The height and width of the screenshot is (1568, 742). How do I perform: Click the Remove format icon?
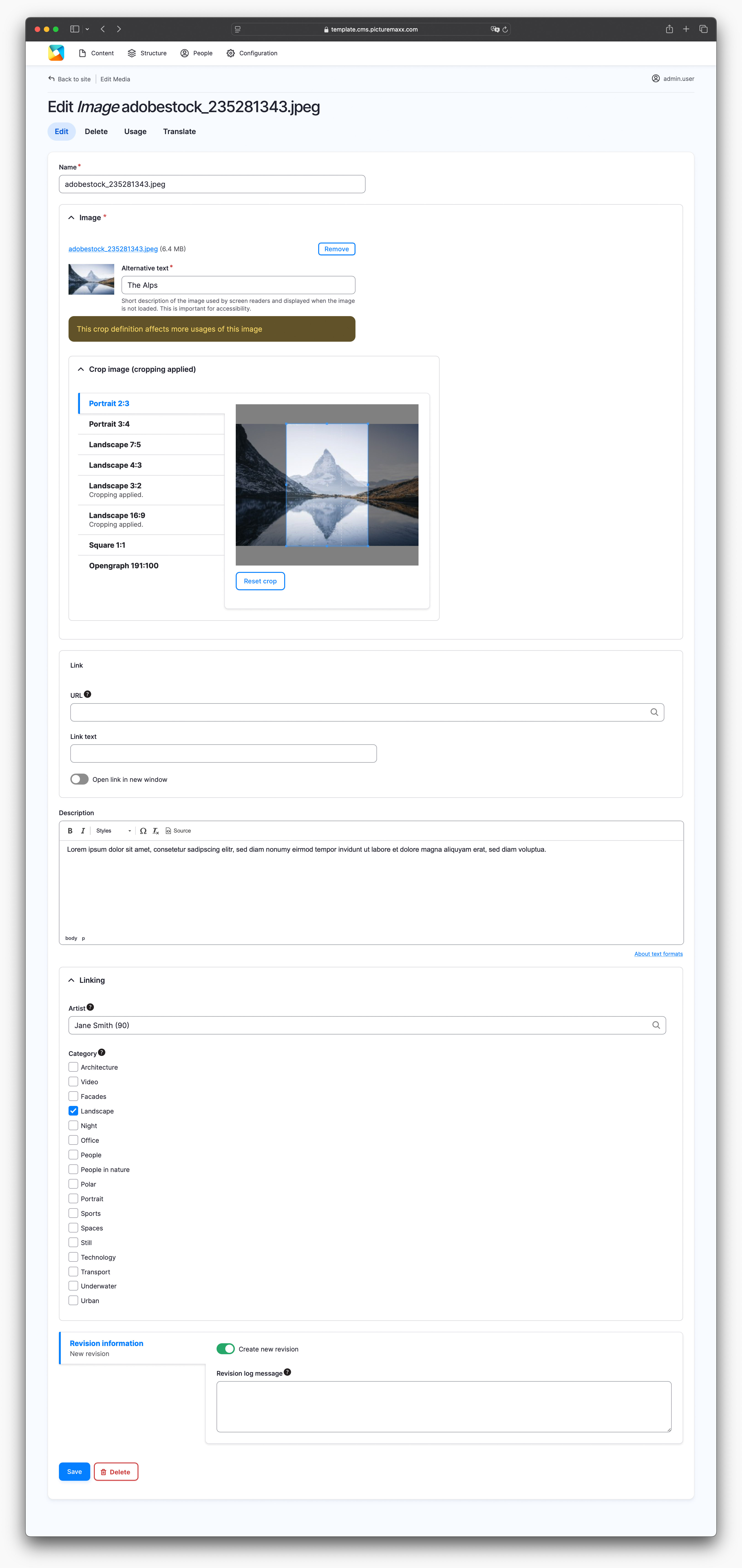coord(156,831)
